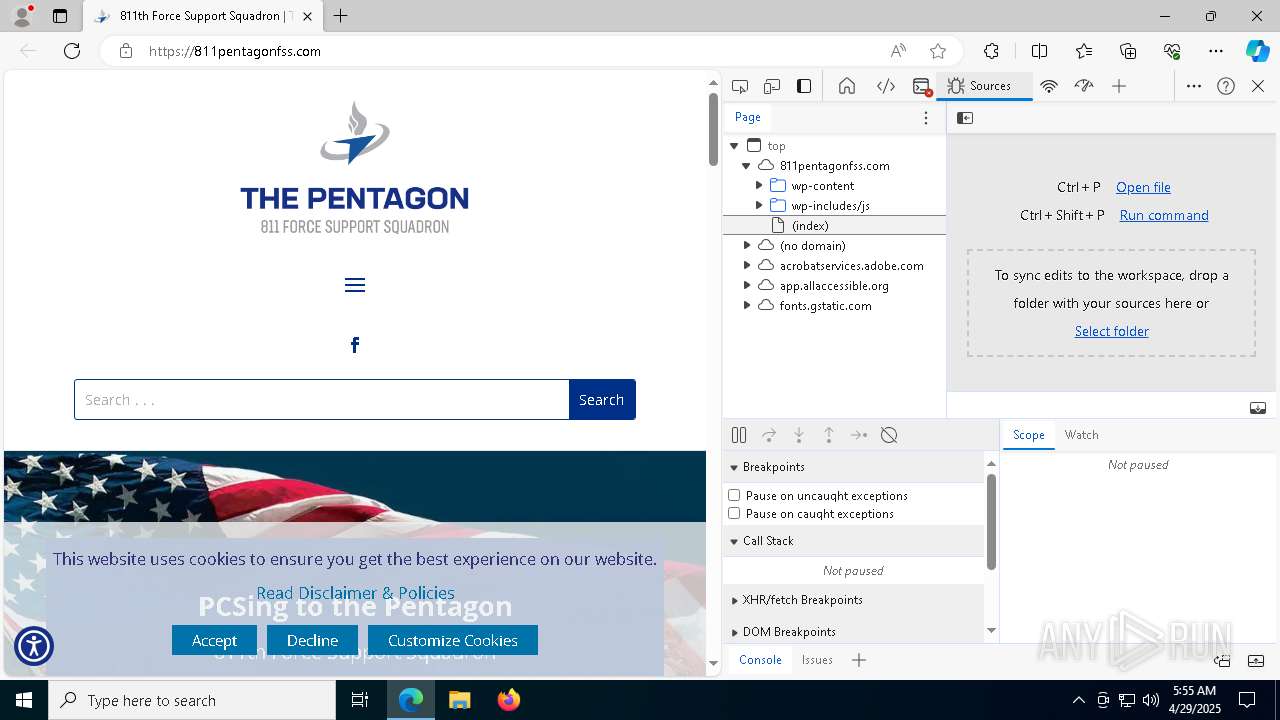Expand app.allaccessible.org node

click(747, 286)
